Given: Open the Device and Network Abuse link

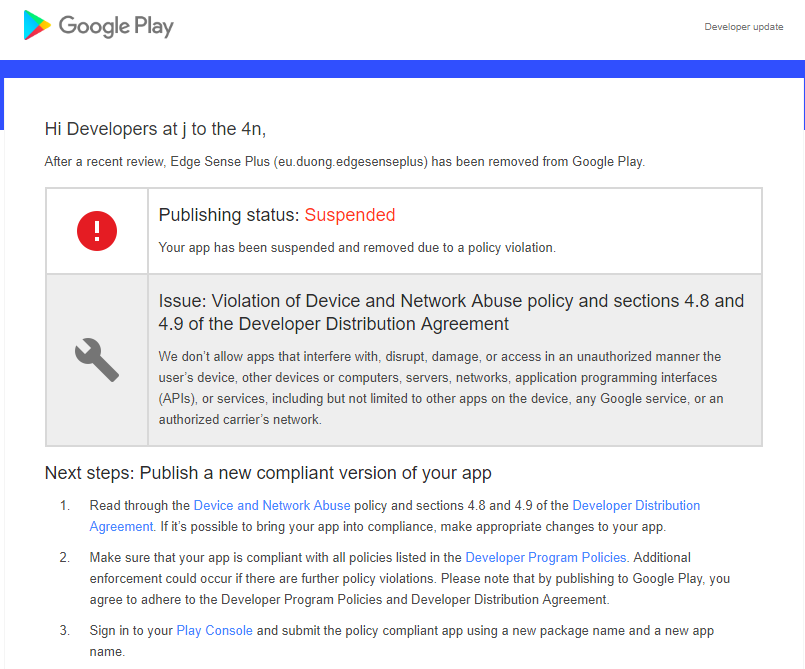Looking at the screenshot, I should 272,506.
